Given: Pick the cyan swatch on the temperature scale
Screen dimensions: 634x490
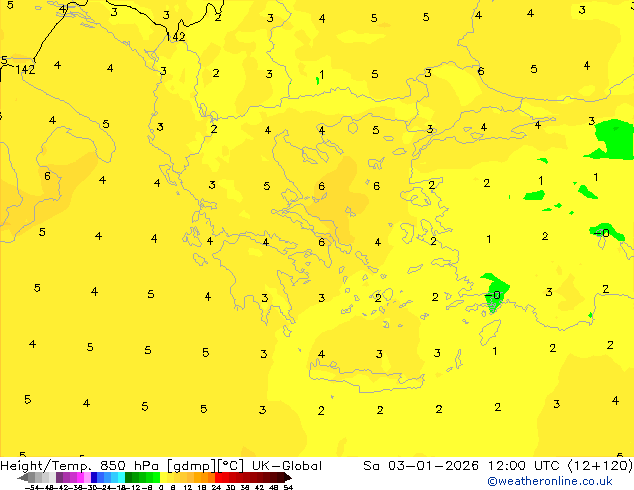Looking at the screenshot, I should 121,477.
